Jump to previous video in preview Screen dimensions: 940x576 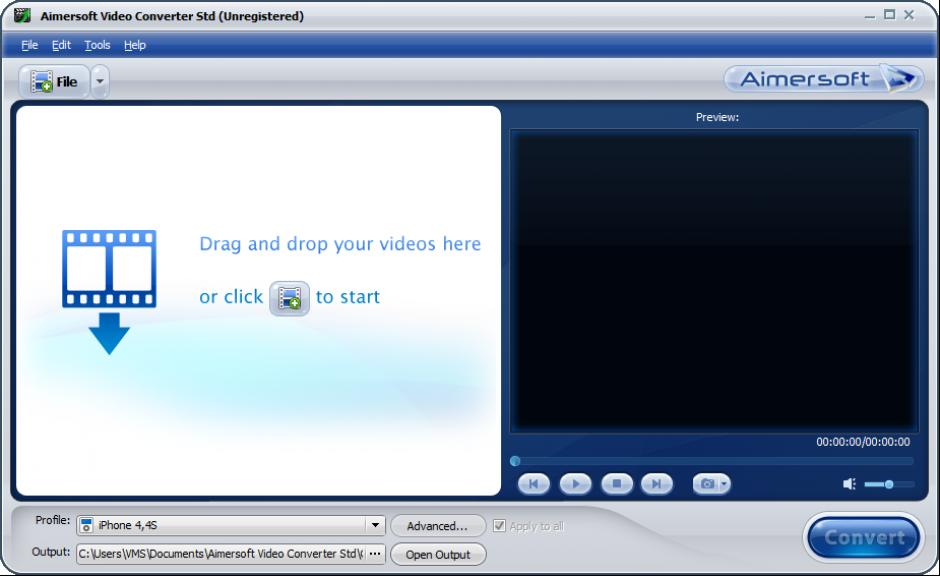click(x=534, y=484)
